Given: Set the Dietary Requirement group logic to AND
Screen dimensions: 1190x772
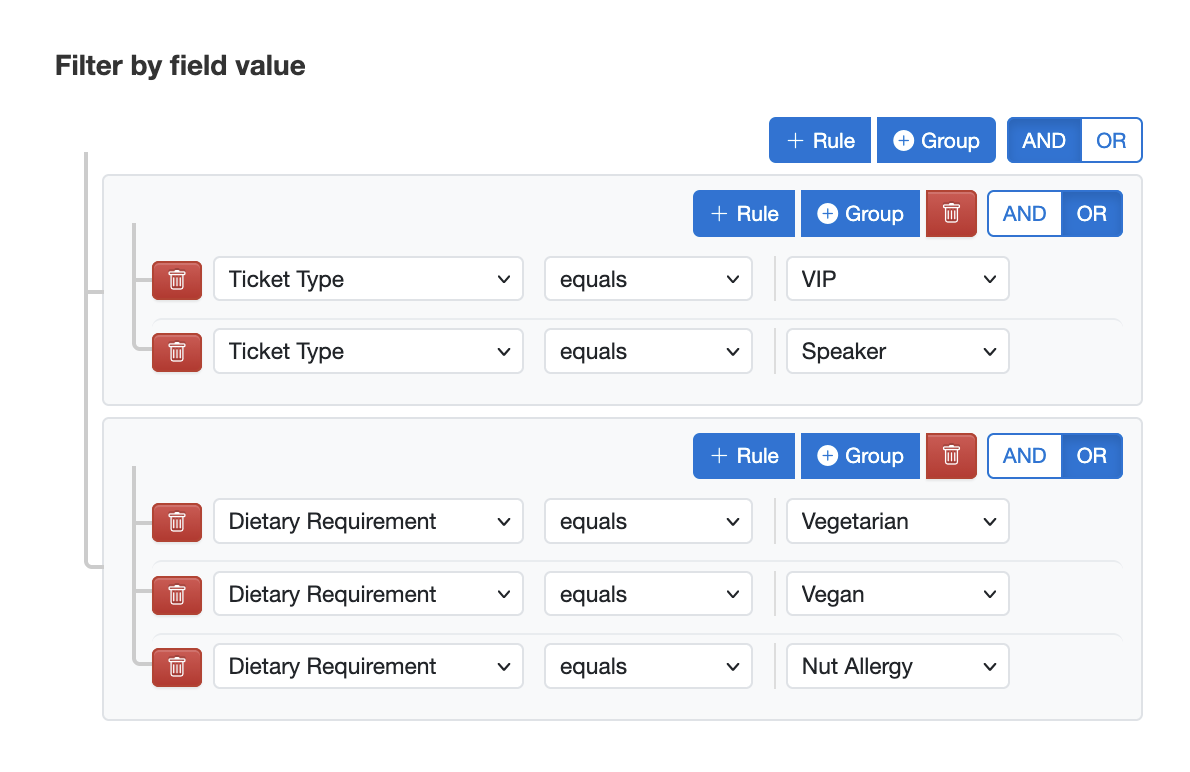Looking at the screenshot, I should pyautogui.click(x=1024, y=456).
